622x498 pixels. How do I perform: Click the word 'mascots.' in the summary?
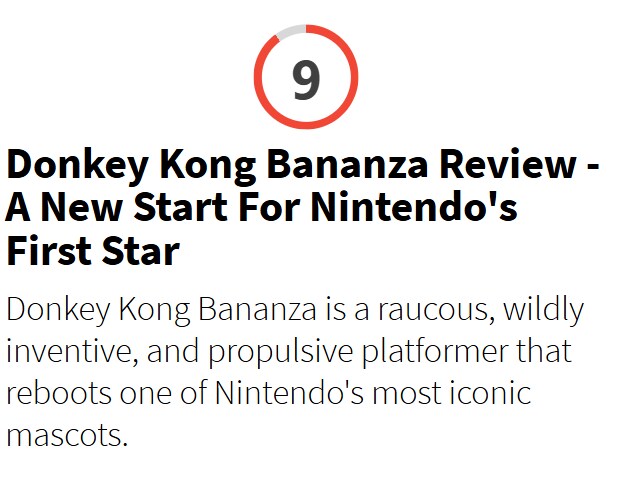(x=67, y=436)
